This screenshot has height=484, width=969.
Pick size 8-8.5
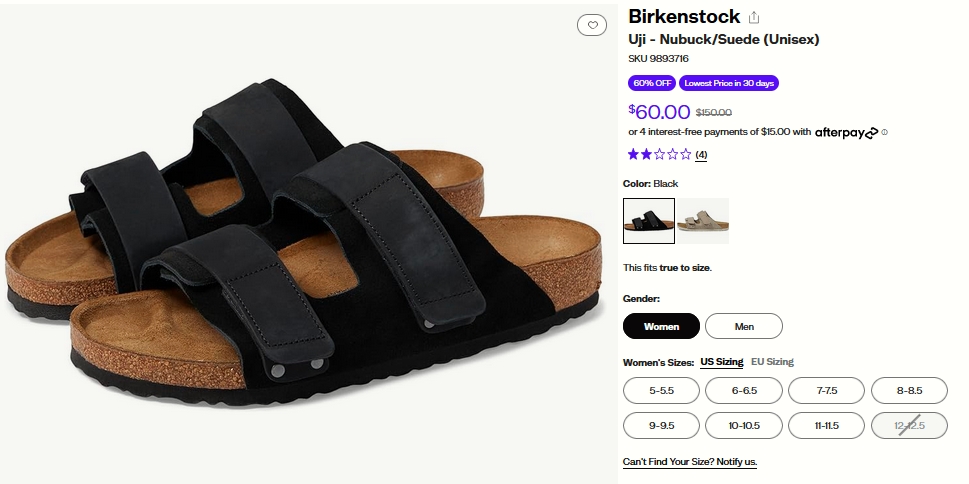pyautogui.click(x=909, y=391)
